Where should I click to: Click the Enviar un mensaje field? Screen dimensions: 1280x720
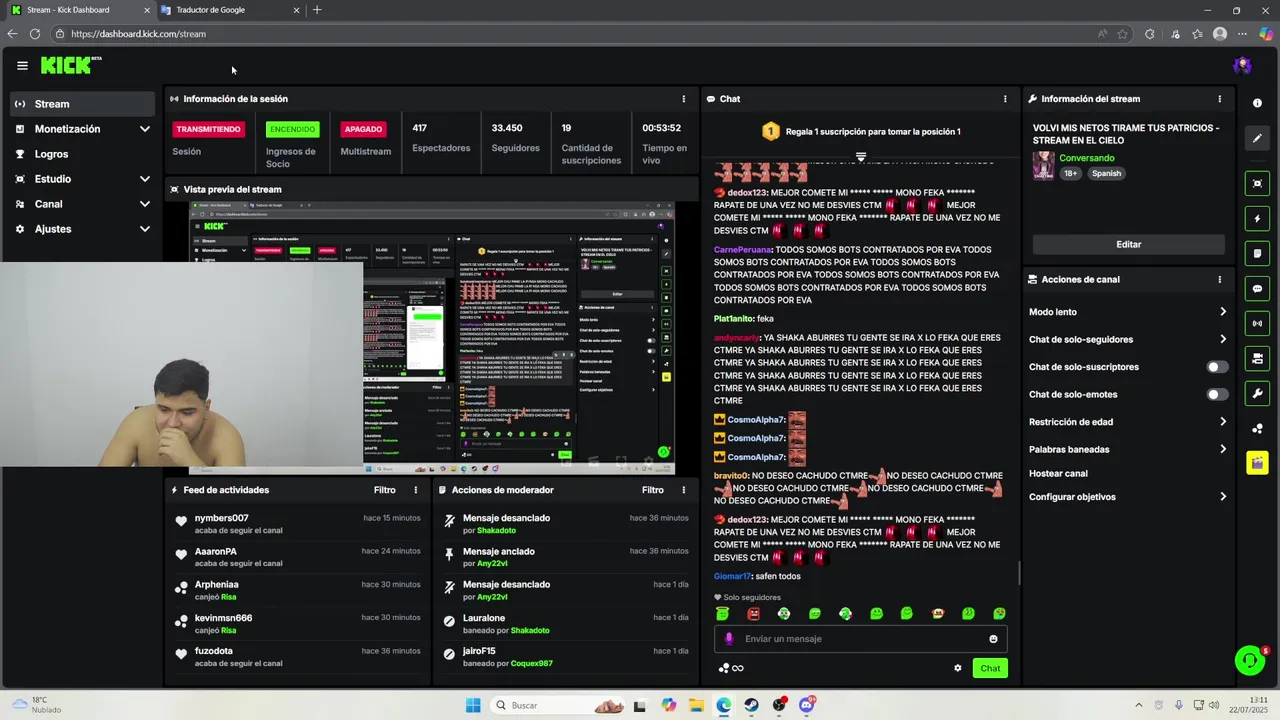pyautogui.click(x=861, y=639)
